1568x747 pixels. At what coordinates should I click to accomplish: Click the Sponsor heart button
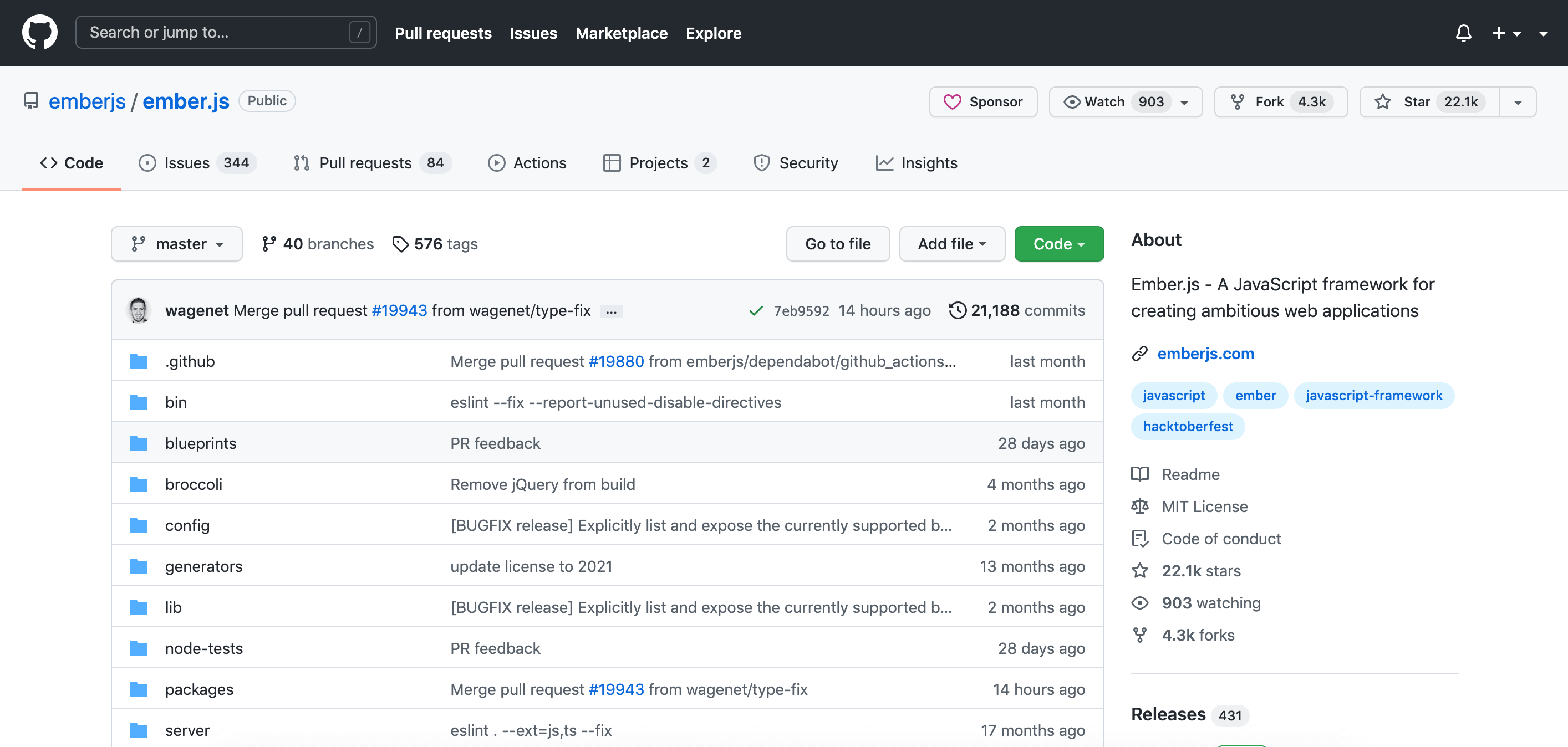[982, 101]
